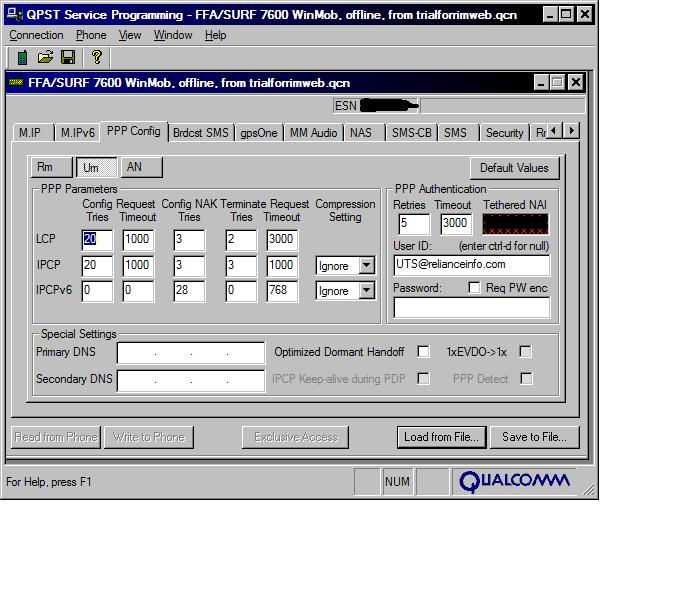Viewport: 699px width, 596px height.
Task: Click the Primary DNS address field
Action: coord(191,353)
